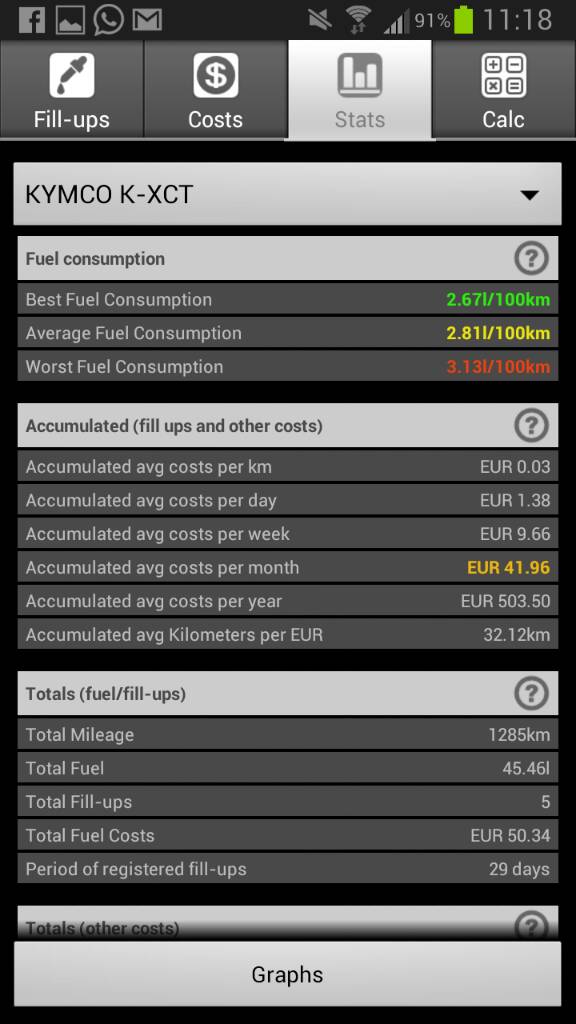The width and height of the screenshot is (576, 1024).
Task: Click the help icon for Fuel consumption
Action: pyautogui.click(x=531, y=259)
